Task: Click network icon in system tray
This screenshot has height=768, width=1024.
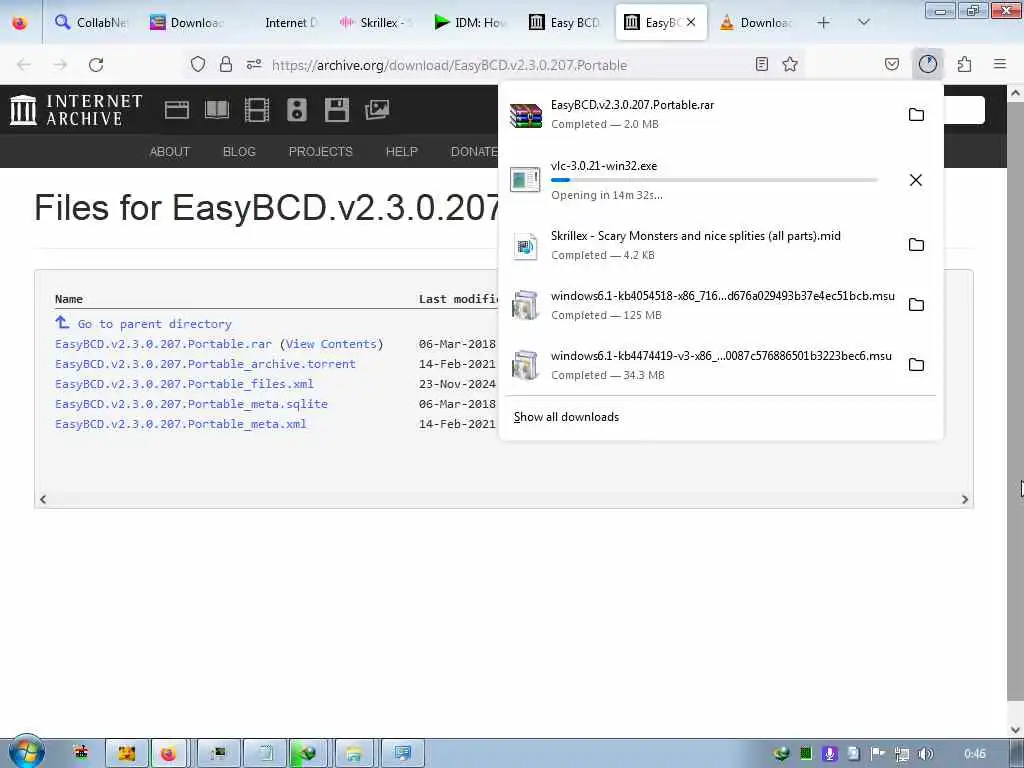Action: (x=902, y=754)
